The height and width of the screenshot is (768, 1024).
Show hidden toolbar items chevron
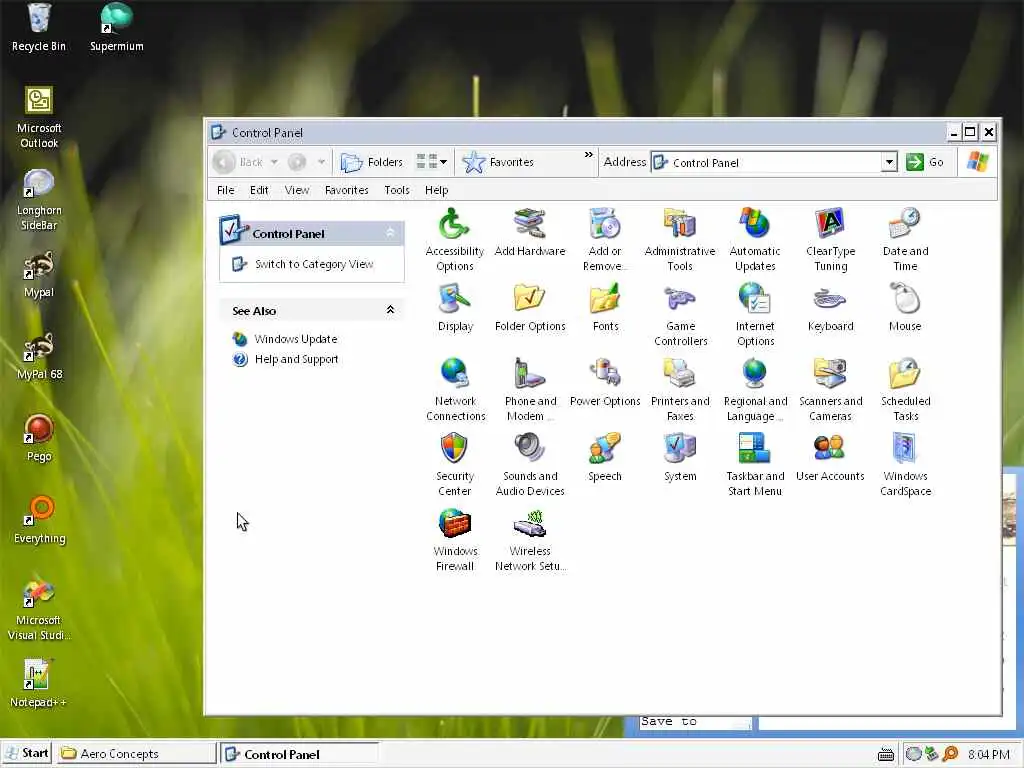point(588,155)
